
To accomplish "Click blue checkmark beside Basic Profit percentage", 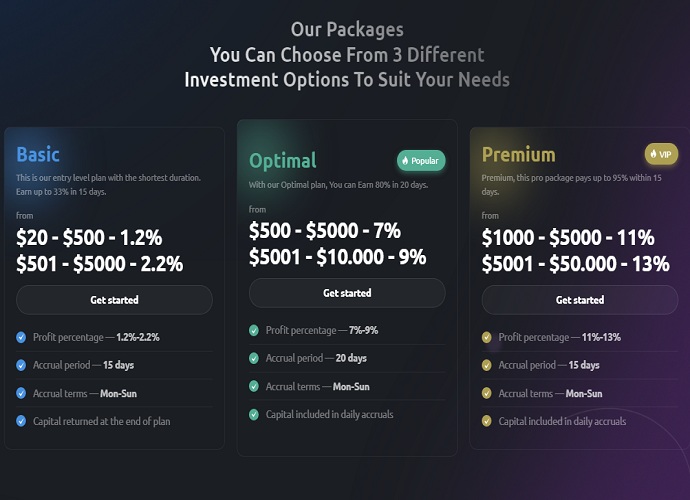I will tap(21, 338).
